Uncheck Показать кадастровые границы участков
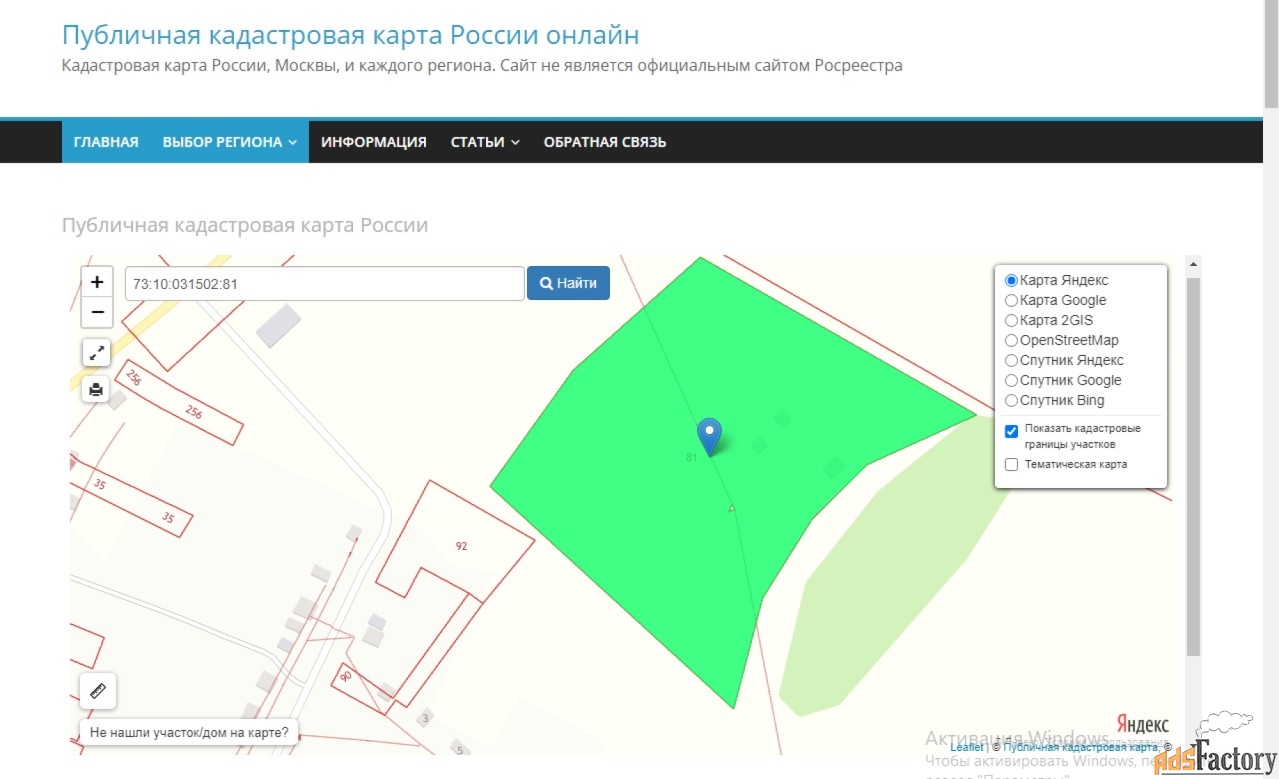 coord(1011,432)
